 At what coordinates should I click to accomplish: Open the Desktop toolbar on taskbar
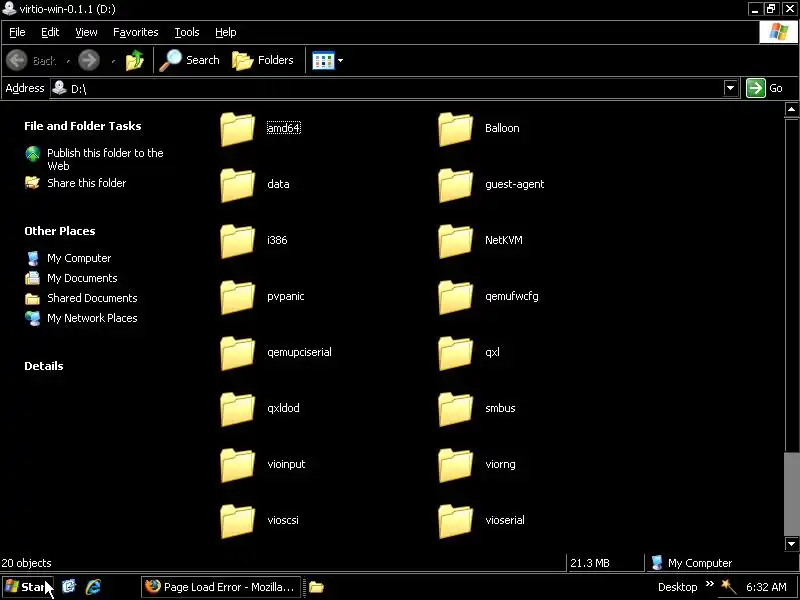point(678,587)
